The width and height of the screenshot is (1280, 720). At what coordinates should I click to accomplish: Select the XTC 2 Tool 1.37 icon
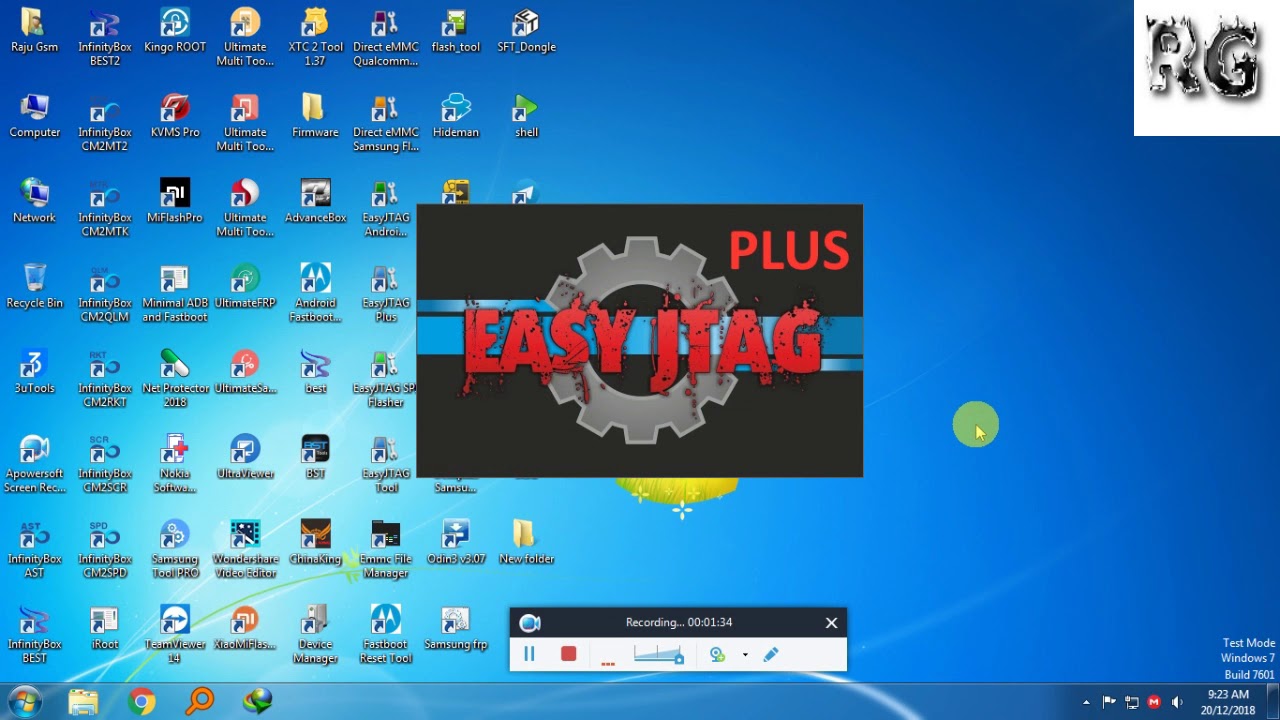[x=315, y=38]
